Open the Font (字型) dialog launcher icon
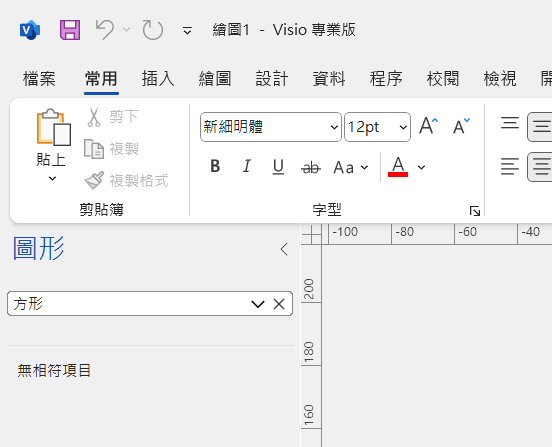This screenshot has width=552, height=447. click(x=475, y=211)
